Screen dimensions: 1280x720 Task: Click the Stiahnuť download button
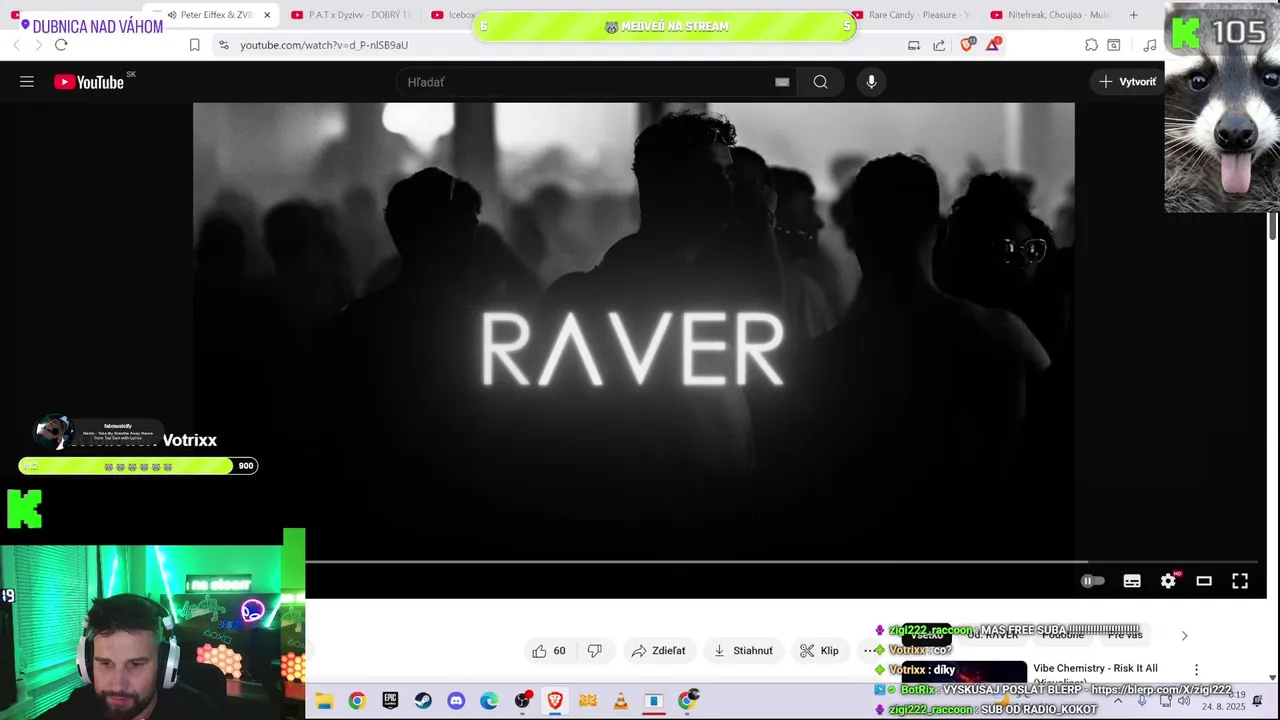(743, 651)
